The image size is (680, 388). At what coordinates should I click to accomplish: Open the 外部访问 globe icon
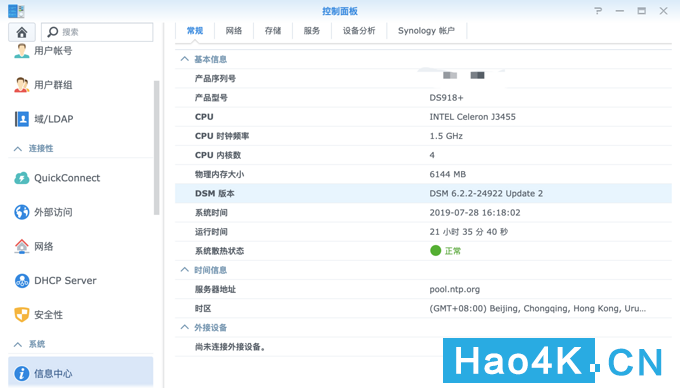click(21, 212)
